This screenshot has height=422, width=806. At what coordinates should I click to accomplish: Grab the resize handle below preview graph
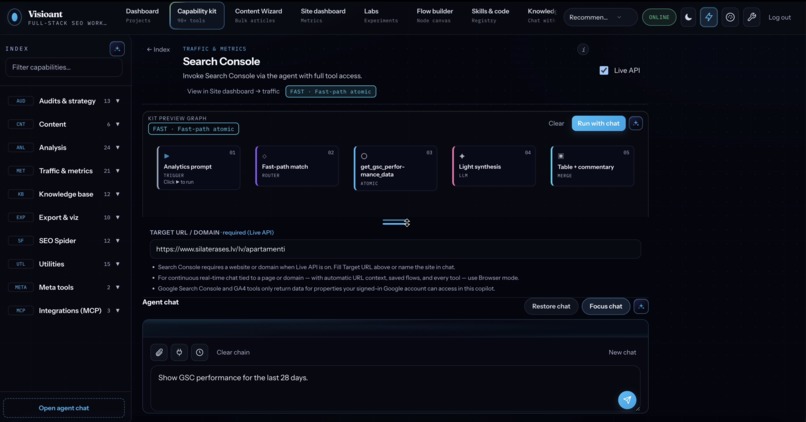click(x=396, y=223)
